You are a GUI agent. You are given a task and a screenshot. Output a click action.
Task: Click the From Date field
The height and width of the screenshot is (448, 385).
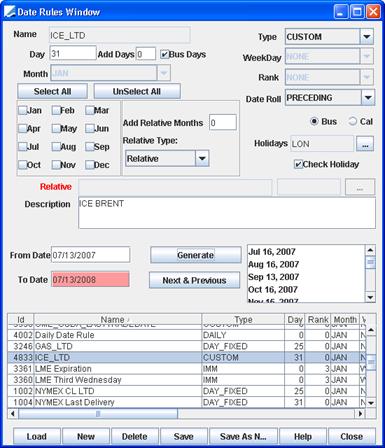click(x=90, y=255)
